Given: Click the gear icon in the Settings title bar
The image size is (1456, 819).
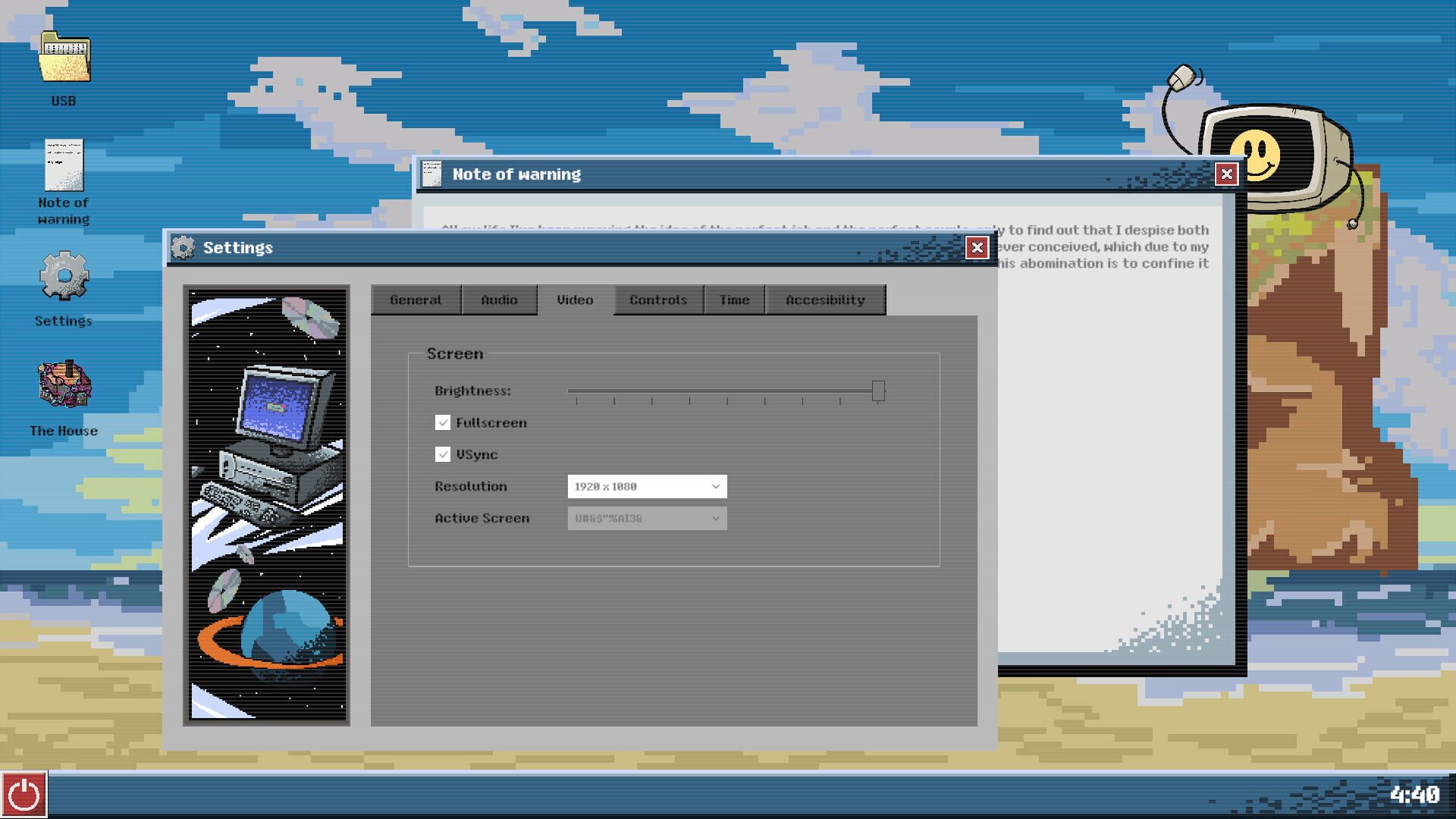Looking at the screenshot, I should click(184, 247).
